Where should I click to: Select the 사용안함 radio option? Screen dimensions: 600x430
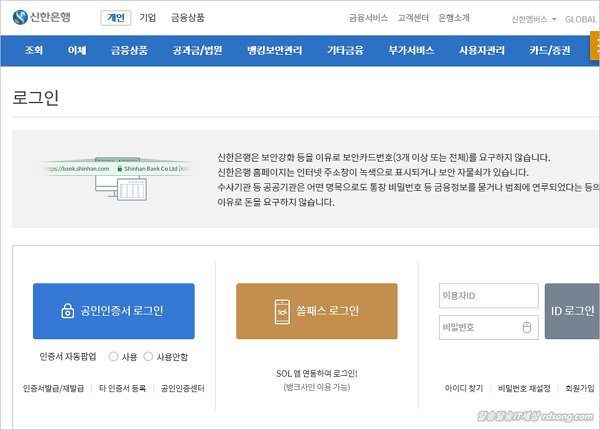click(149, 356)
